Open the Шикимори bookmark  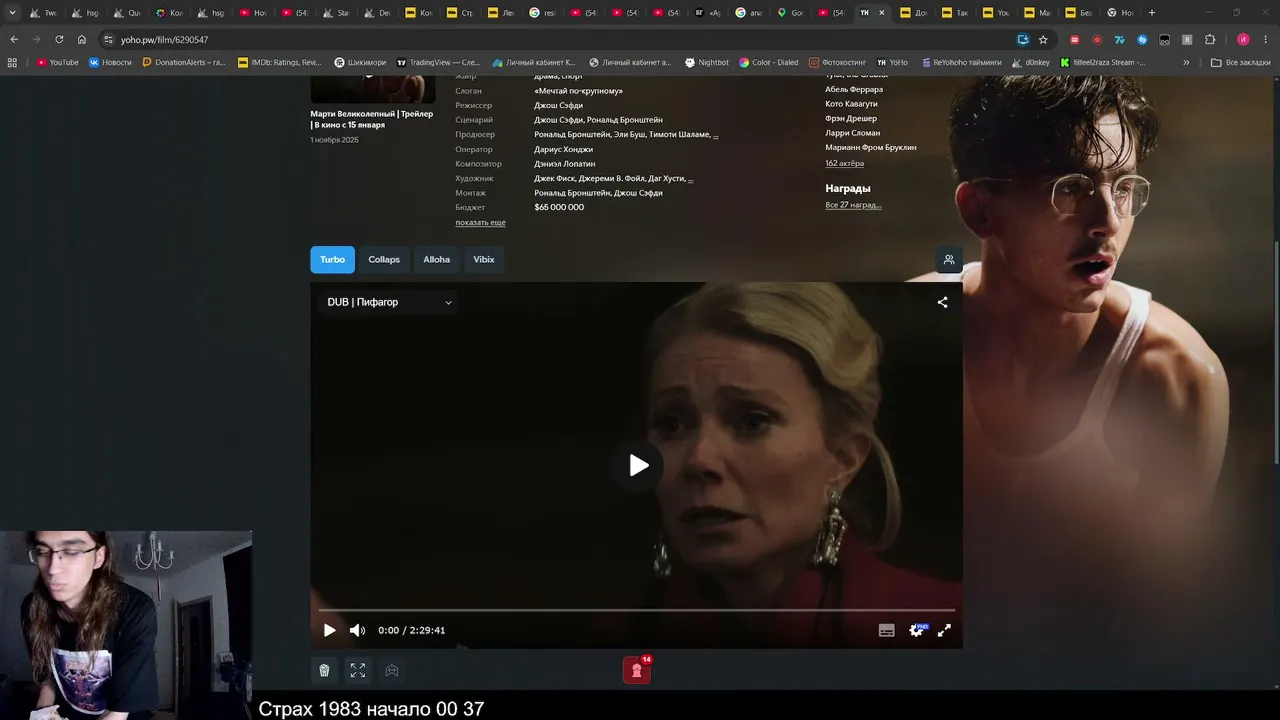click(x=360, y=62)
